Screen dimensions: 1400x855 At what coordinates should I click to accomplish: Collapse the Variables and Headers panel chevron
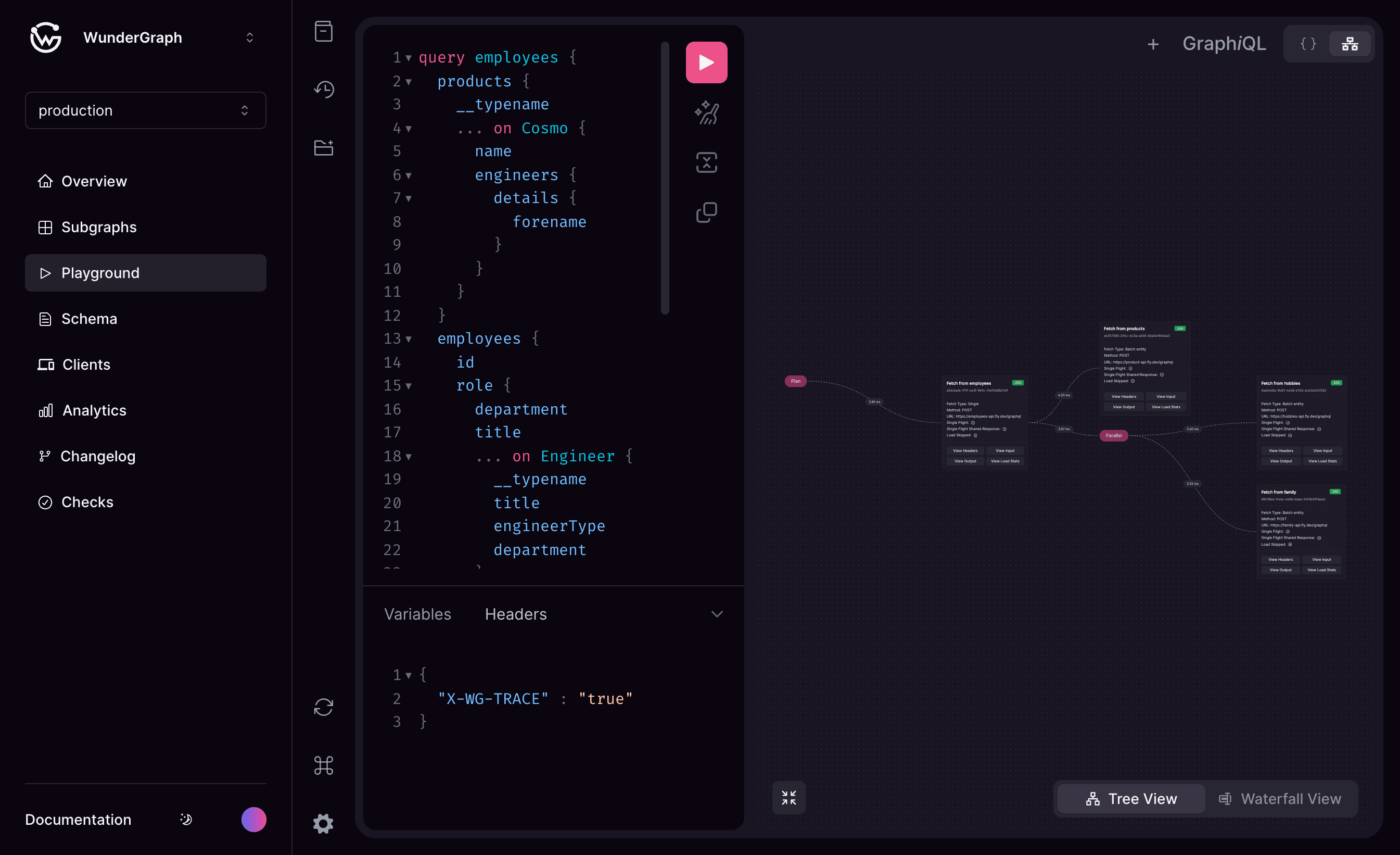(x=717, y=614)
